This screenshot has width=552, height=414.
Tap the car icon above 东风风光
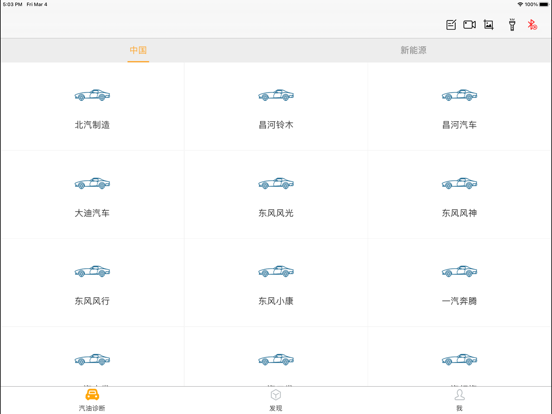(276, 183)
